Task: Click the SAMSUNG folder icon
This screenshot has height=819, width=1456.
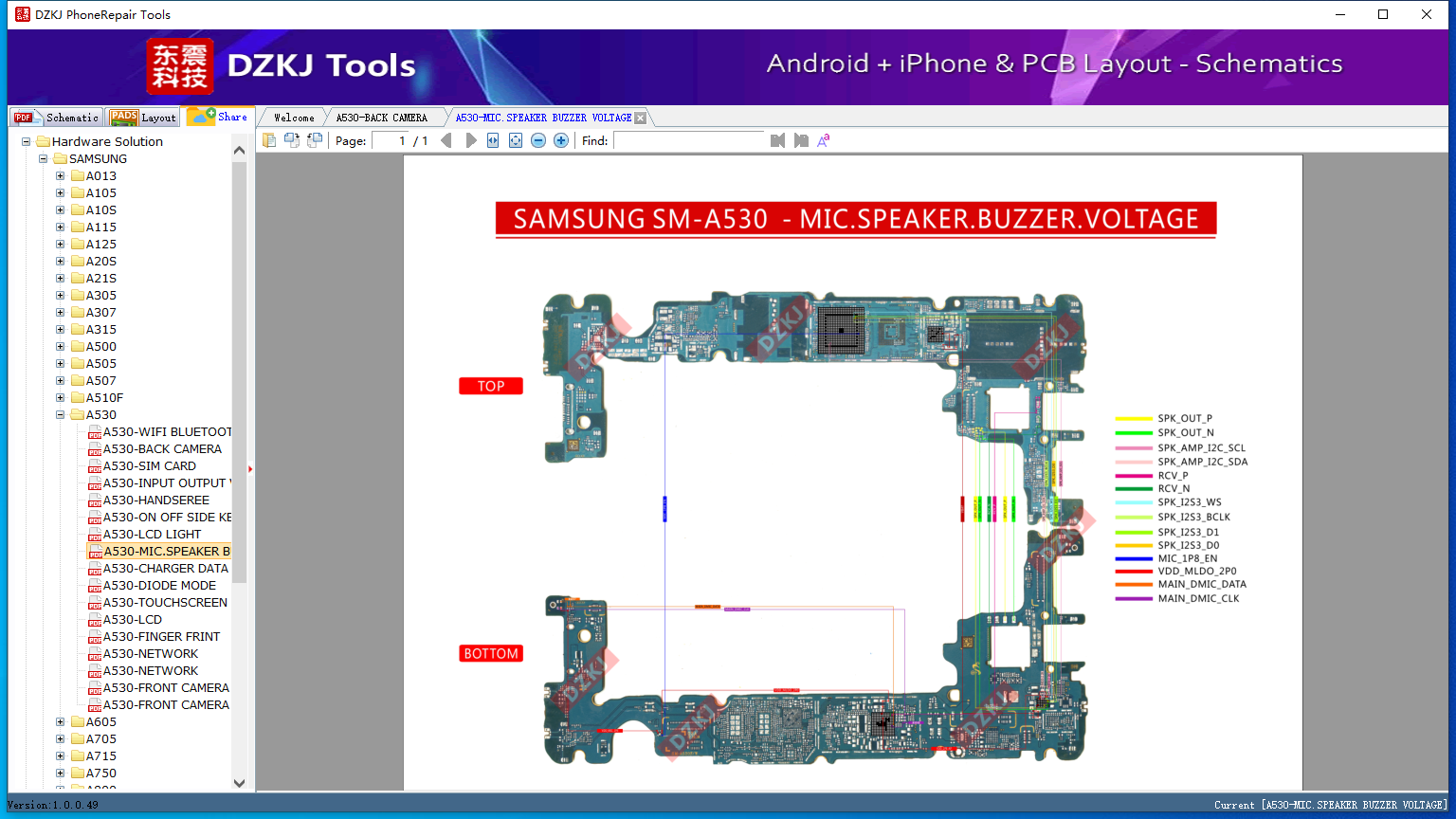Action: [61, 159]
